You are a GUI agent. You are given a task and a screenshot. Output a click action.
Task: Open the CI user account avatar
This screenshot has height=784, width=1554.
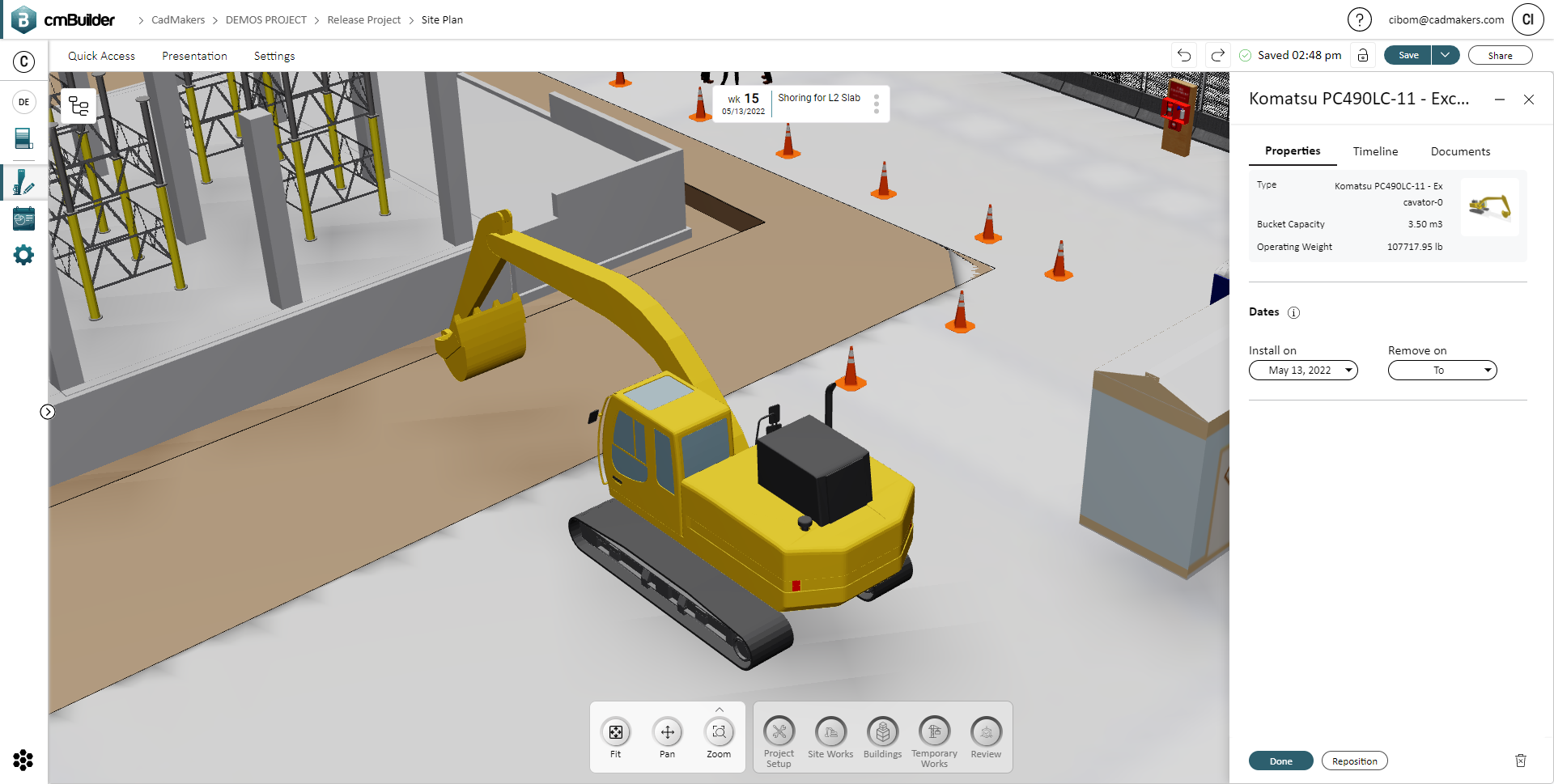pyautogui.click(x=1528, y=19)
